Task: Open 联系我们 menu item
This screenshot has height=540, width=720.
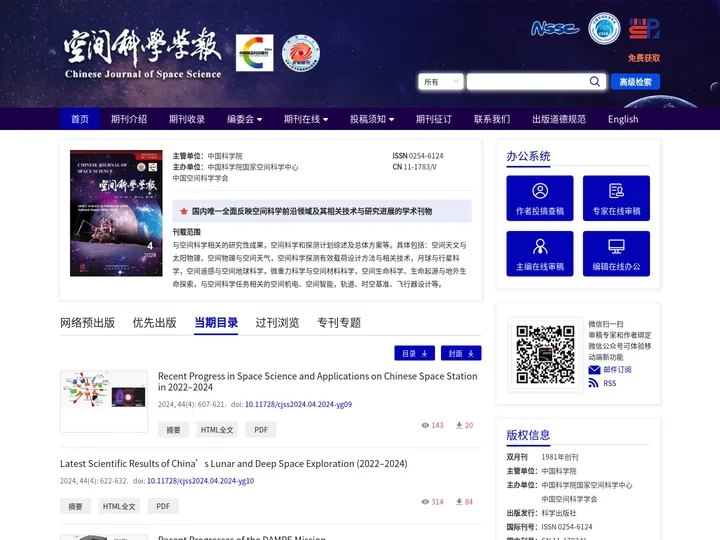Action: 492,119
